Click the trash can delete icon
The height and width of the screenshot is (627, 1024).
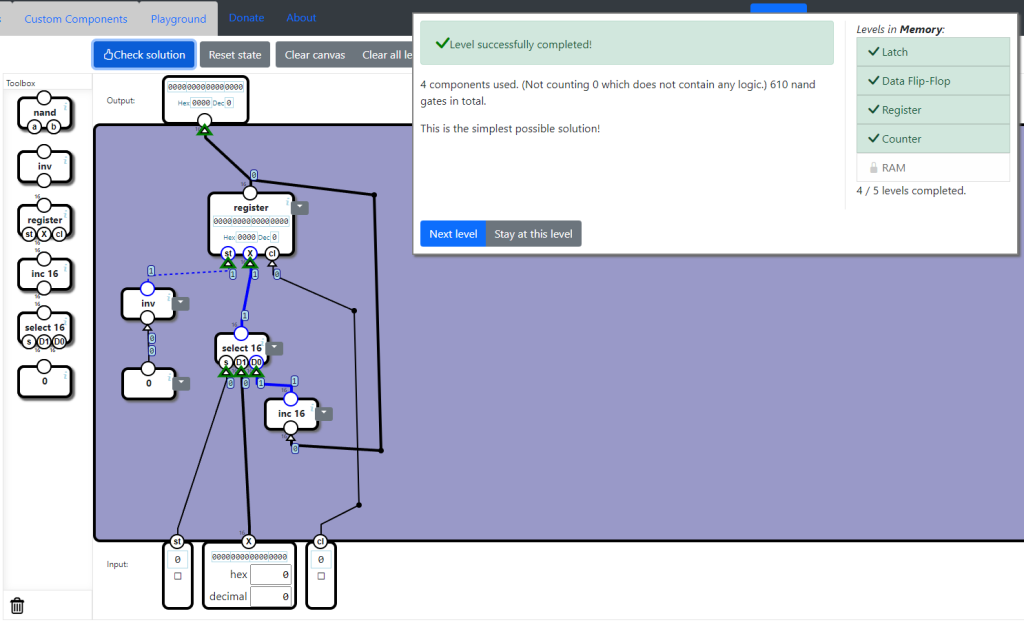[18, 605]
